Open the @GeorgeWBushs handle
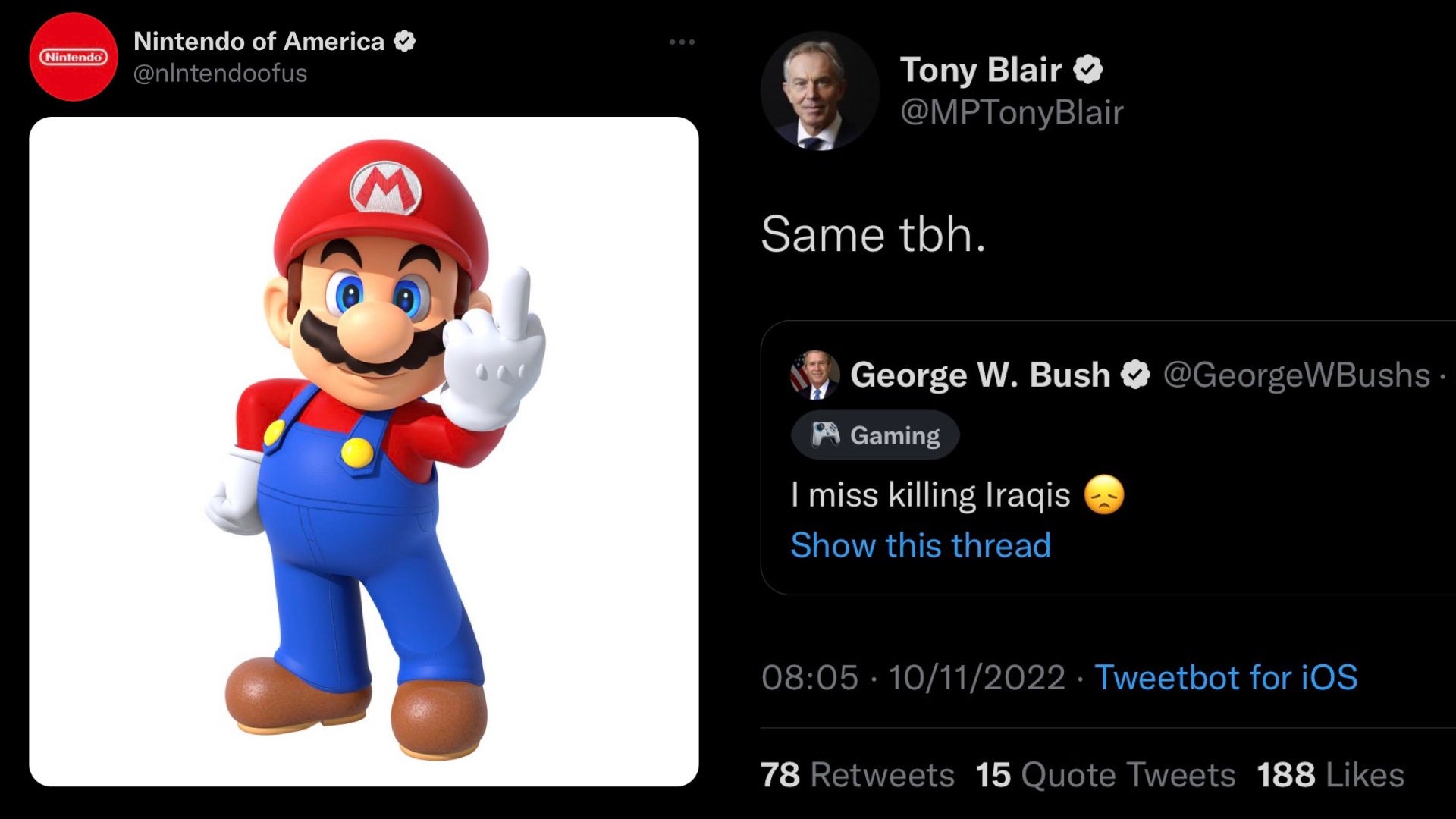Image resolution: width=1456 pixels, height=819 pixels. tap(1296, 375)
